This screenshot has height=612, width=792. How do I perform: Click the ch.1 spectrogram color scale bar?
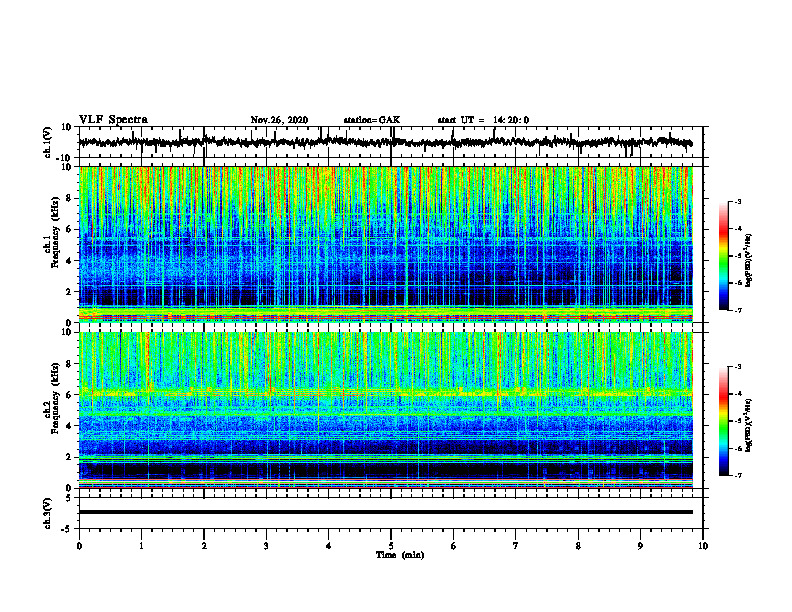pyautogui.click(x=724, y=256)
